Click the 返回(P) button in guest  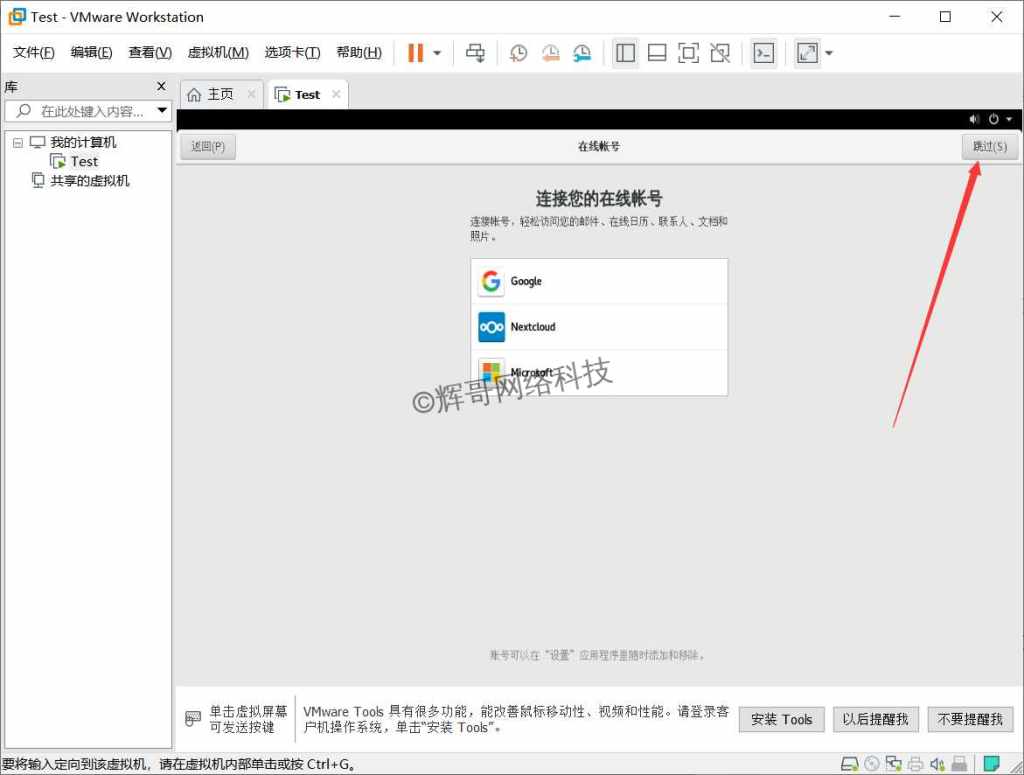(x=208, y=147)
